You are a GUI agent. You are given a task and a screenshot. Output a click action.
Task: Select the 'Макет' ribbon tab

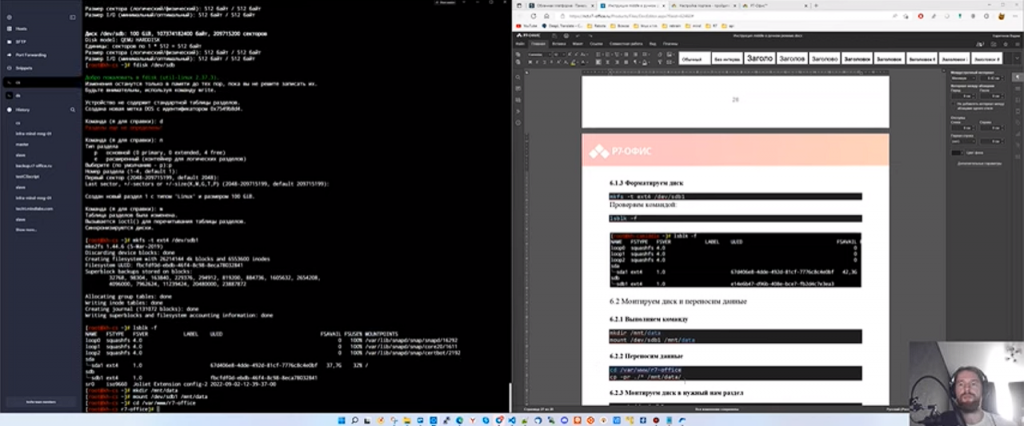point(577,44)
